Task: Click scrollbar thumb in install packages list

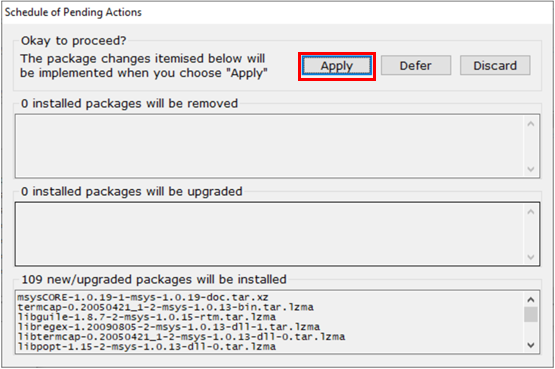Action: [x=531, y=315]
